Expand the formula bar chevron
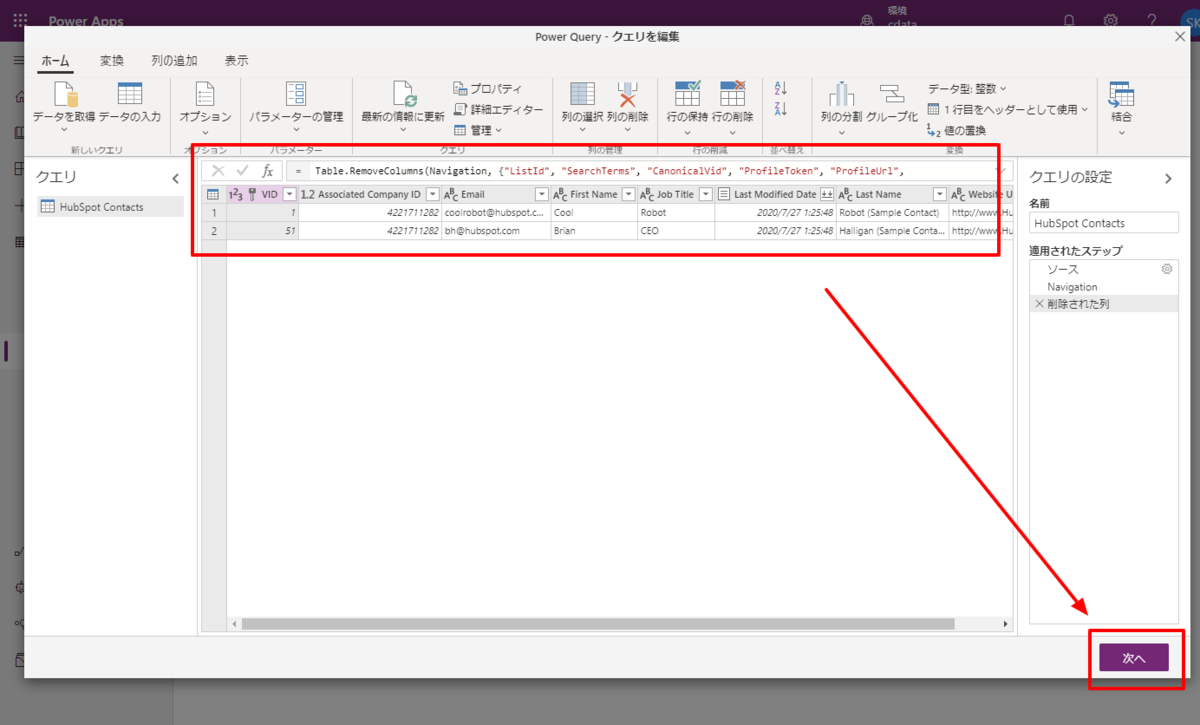 click(1002, 171)
